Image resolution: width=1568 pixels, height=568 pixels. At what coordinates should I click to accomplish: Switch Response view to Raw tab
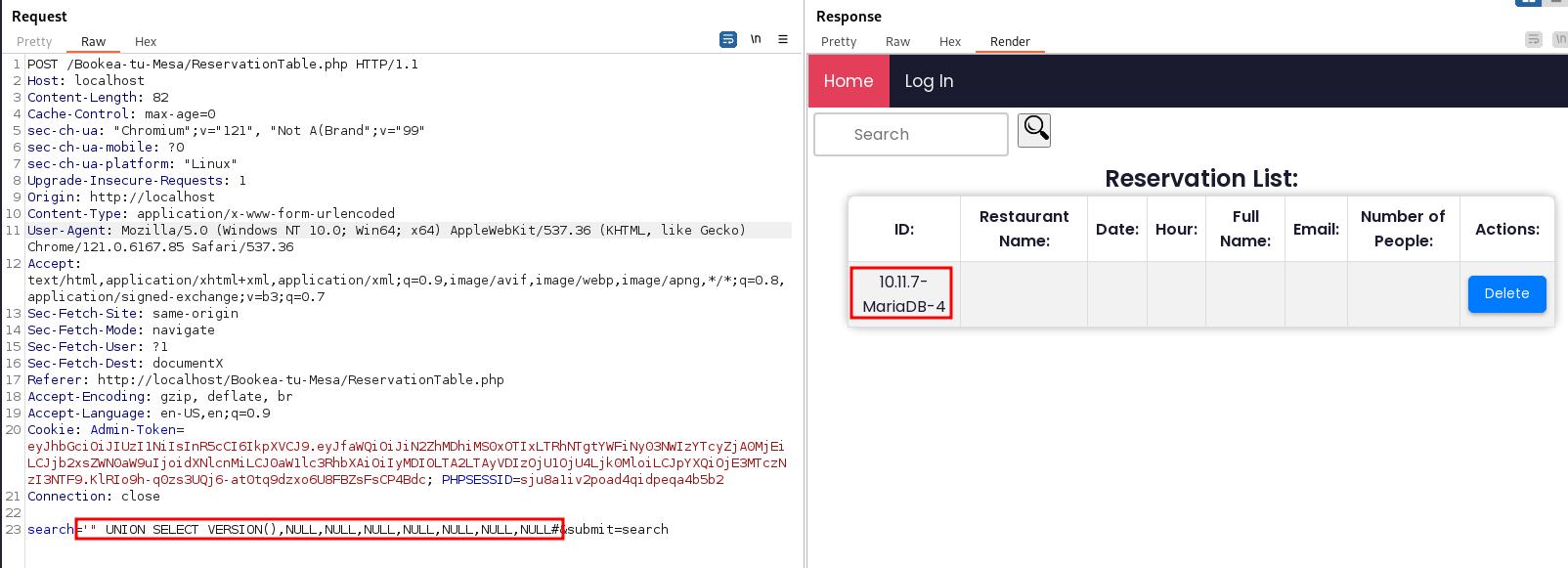[x=897, y=42]
